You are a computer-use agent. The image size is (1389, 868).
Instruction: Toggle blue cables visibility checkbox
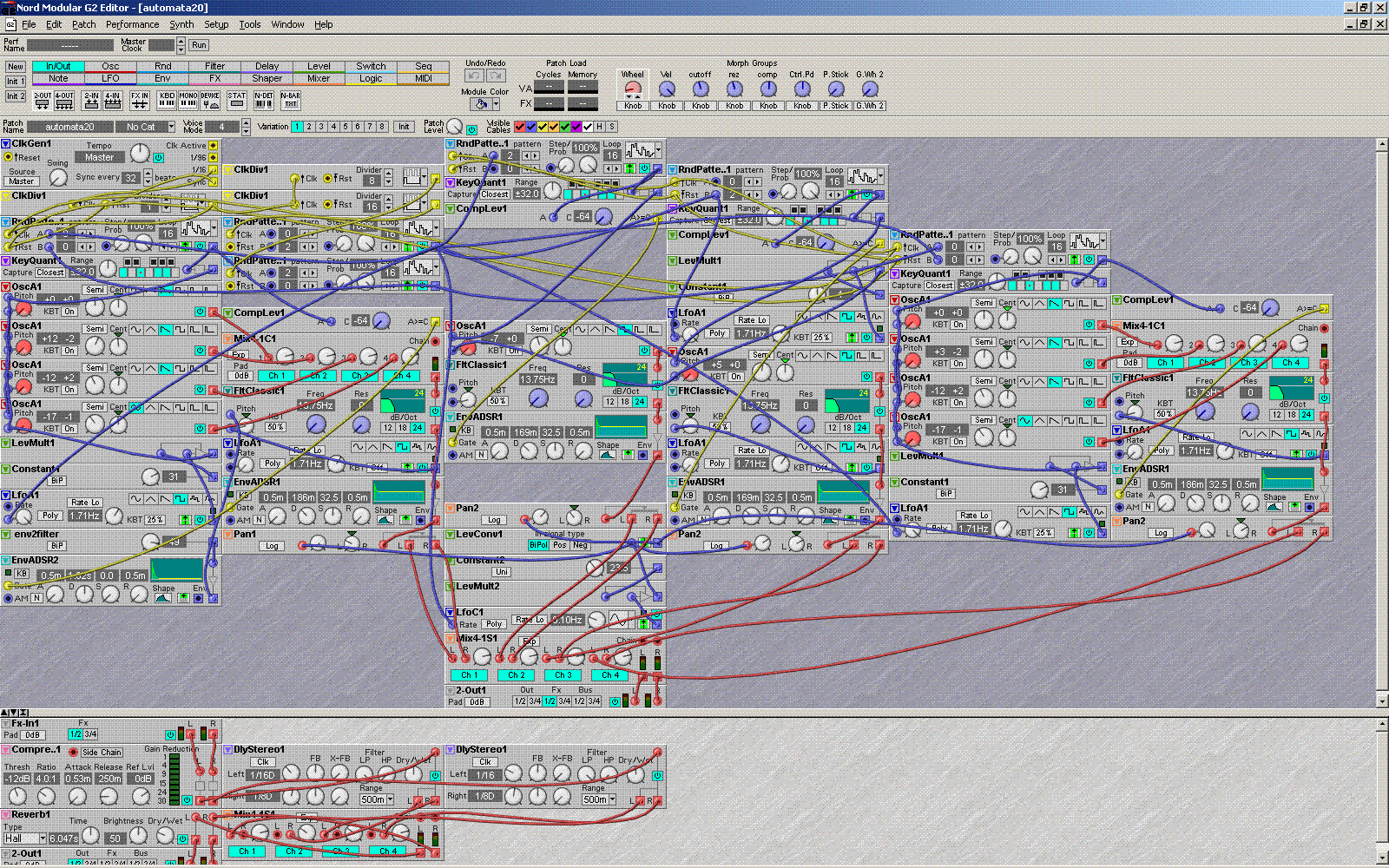click(x=531, y=127)
